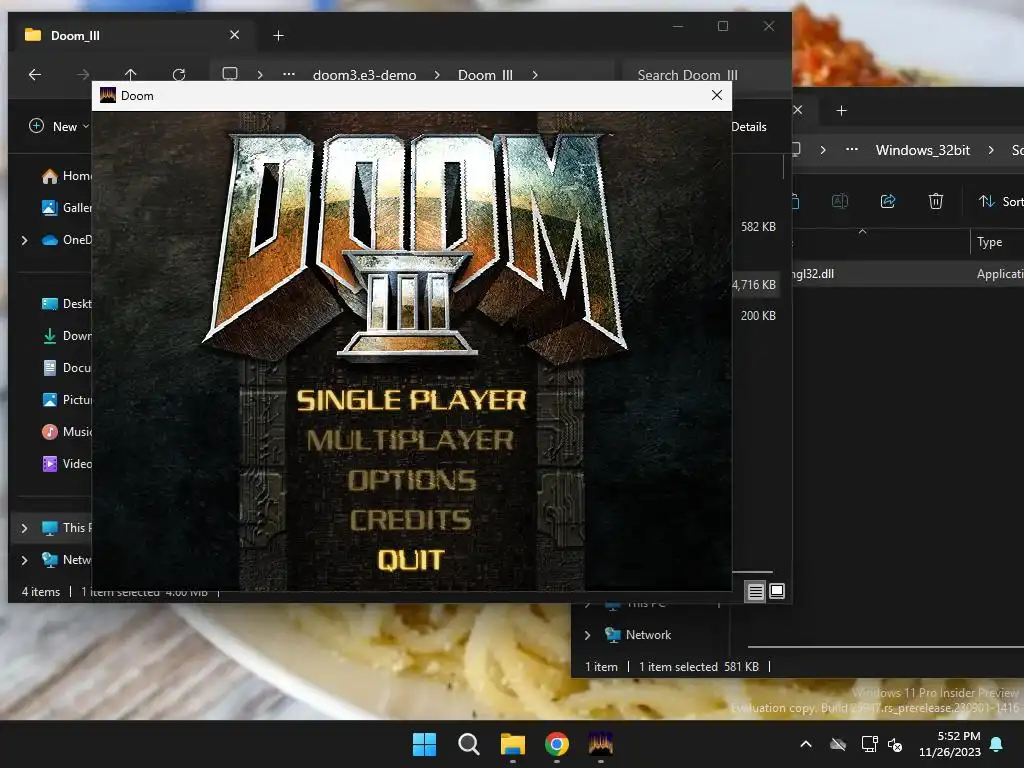Choose MULTIPLAYER in Doom menu
Viewport: 1024px width, 768px height.
coord(411,440)
